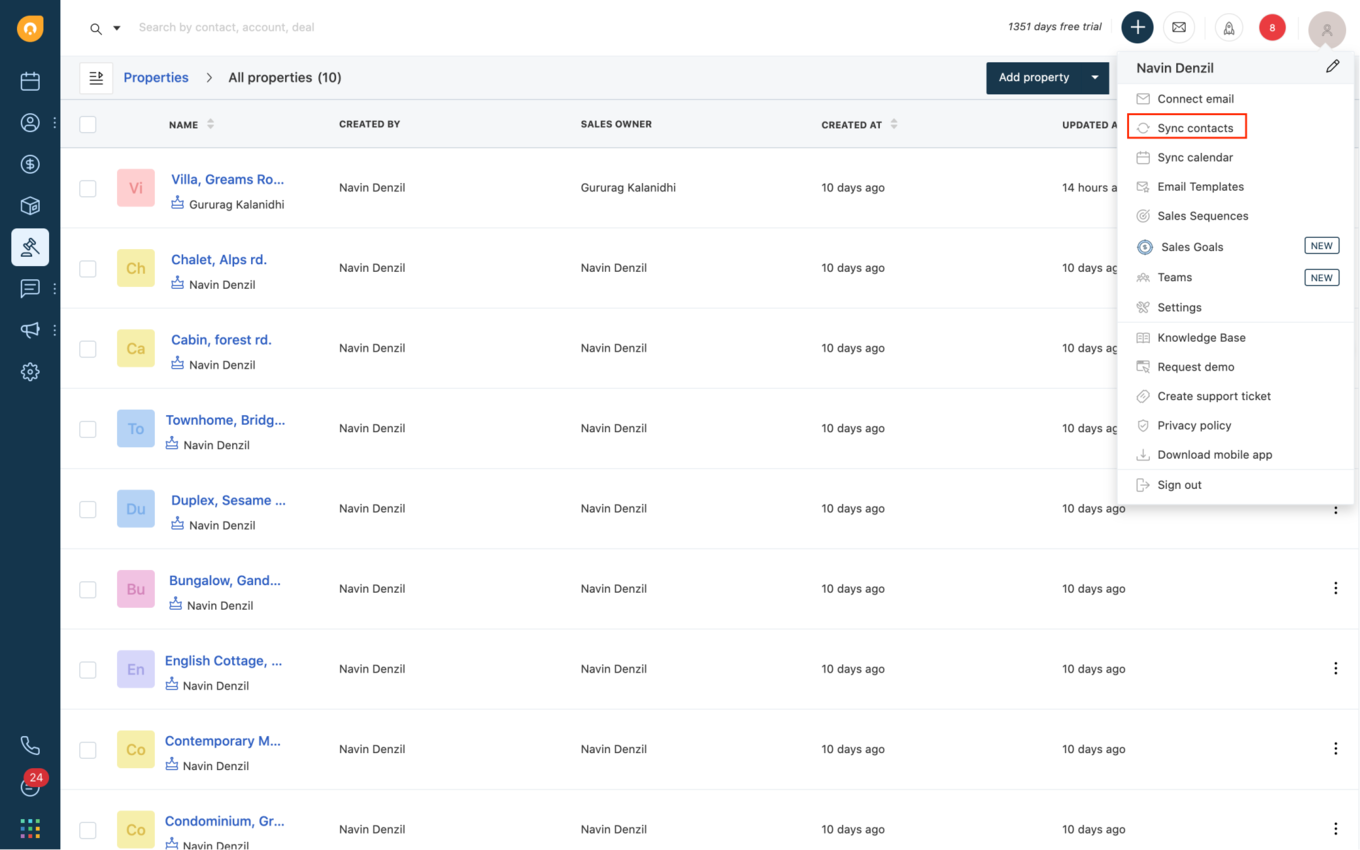Open the app switcher grid icon
The image size is (1360, 850).
click(x=30, y=828)
